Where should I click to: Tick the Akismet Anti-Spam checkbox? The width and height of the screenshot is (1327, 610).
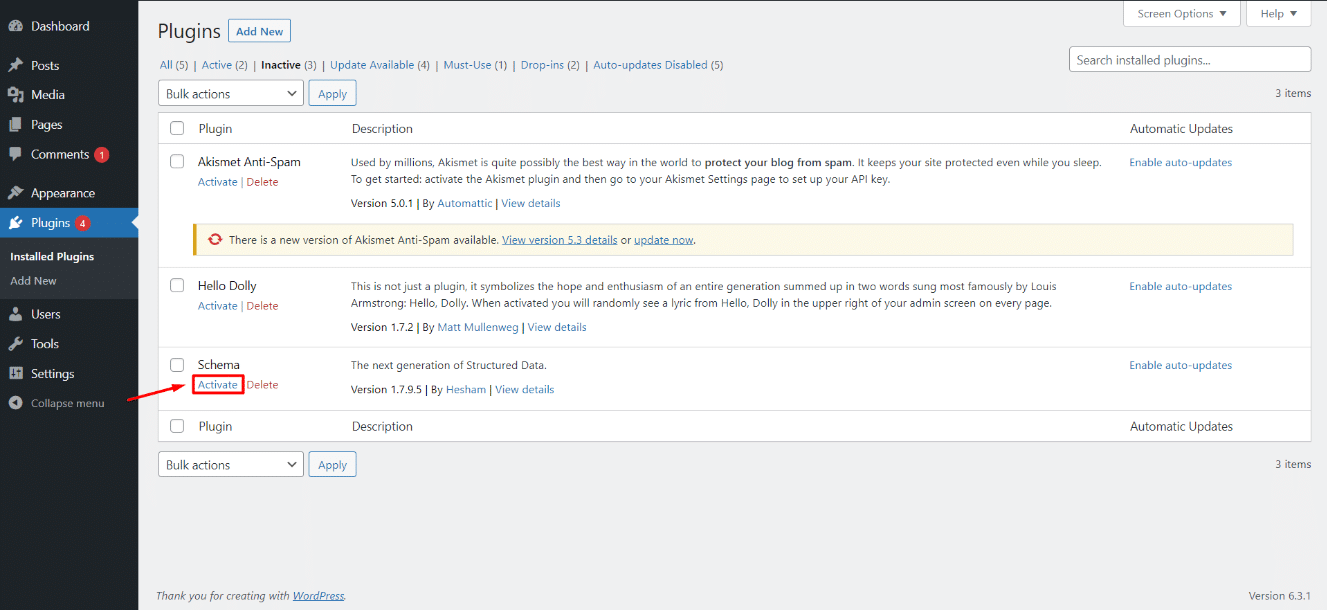(x=177, y=161)
